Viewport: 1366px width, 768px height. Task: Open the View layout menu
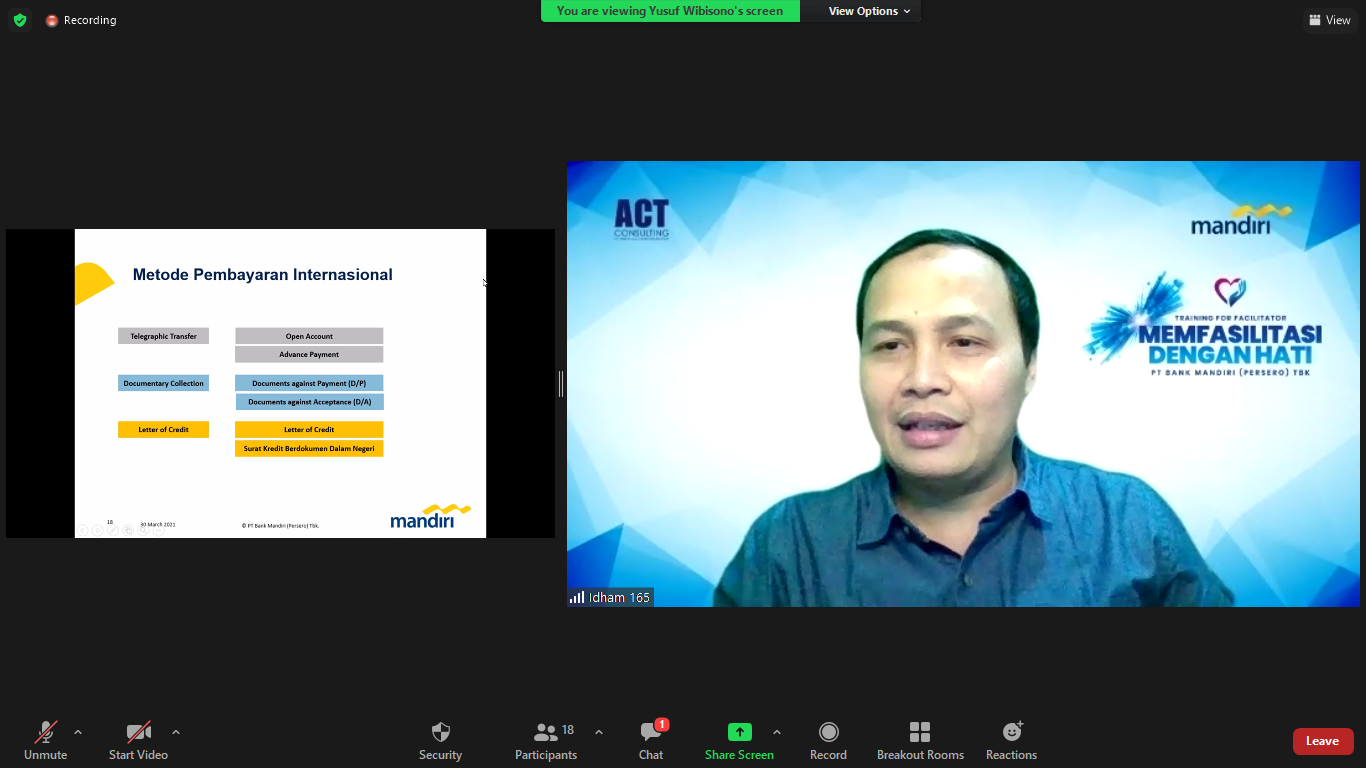1329,20
